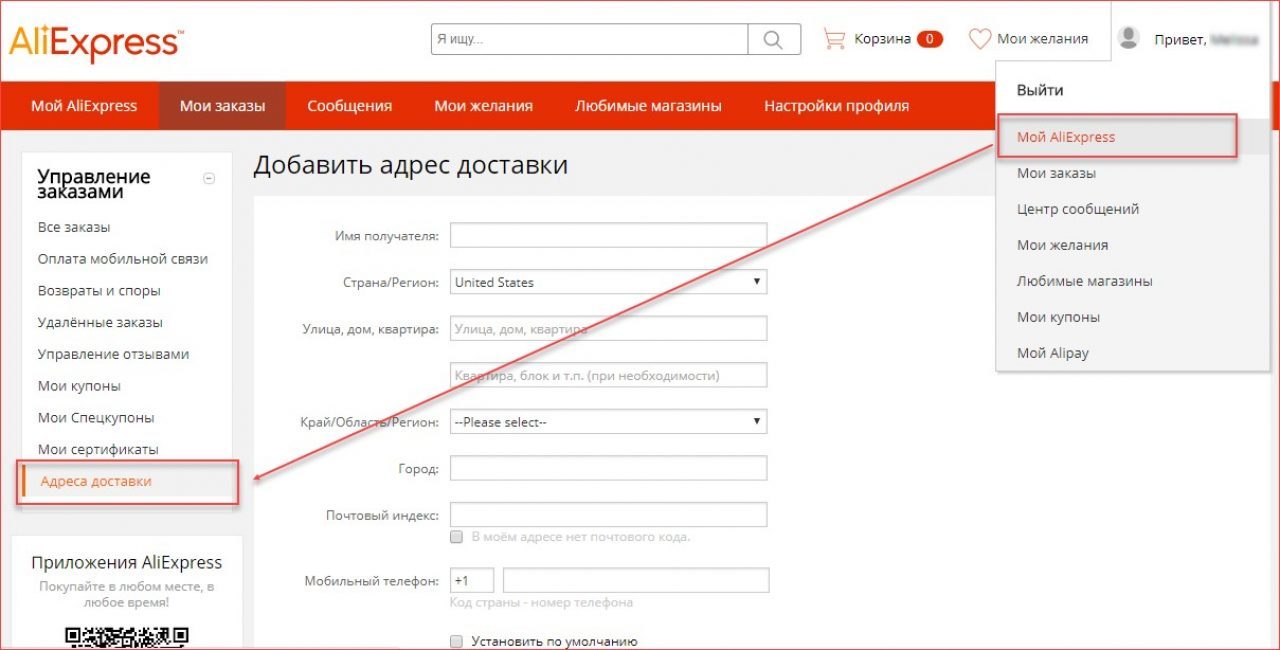Open Оплата мобильной связи link

[123, 259]
